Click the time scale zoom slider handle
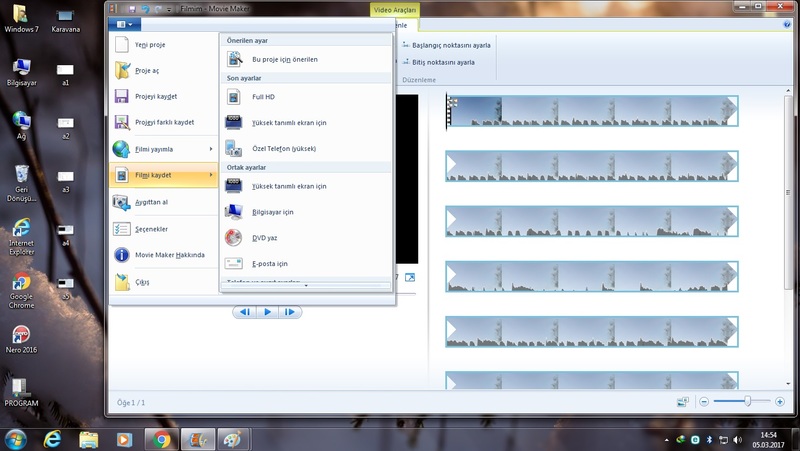The height and width of the screenshot is (451, 800). (747, 402)
